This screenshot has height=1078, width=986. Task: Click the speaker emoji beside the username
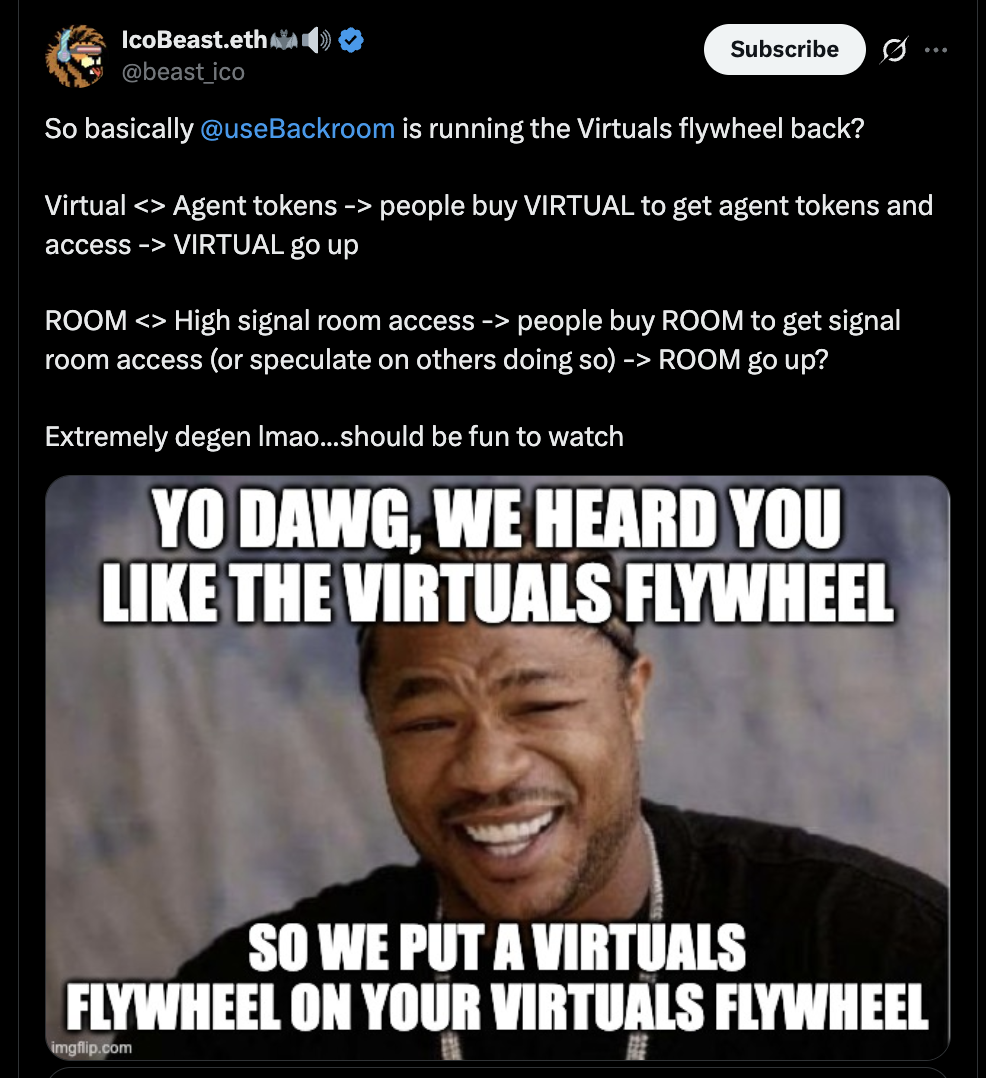point(316,41)
